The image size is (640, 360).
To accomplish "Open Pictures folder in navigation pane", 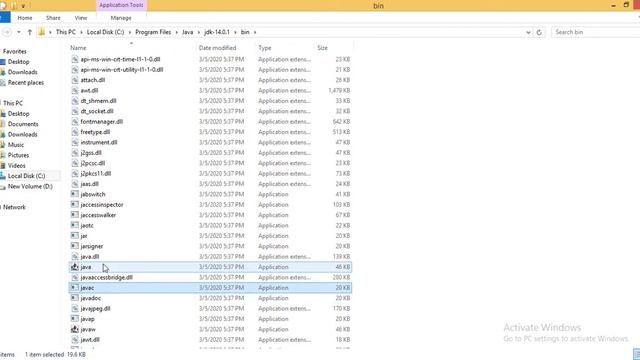I will 18,155.
